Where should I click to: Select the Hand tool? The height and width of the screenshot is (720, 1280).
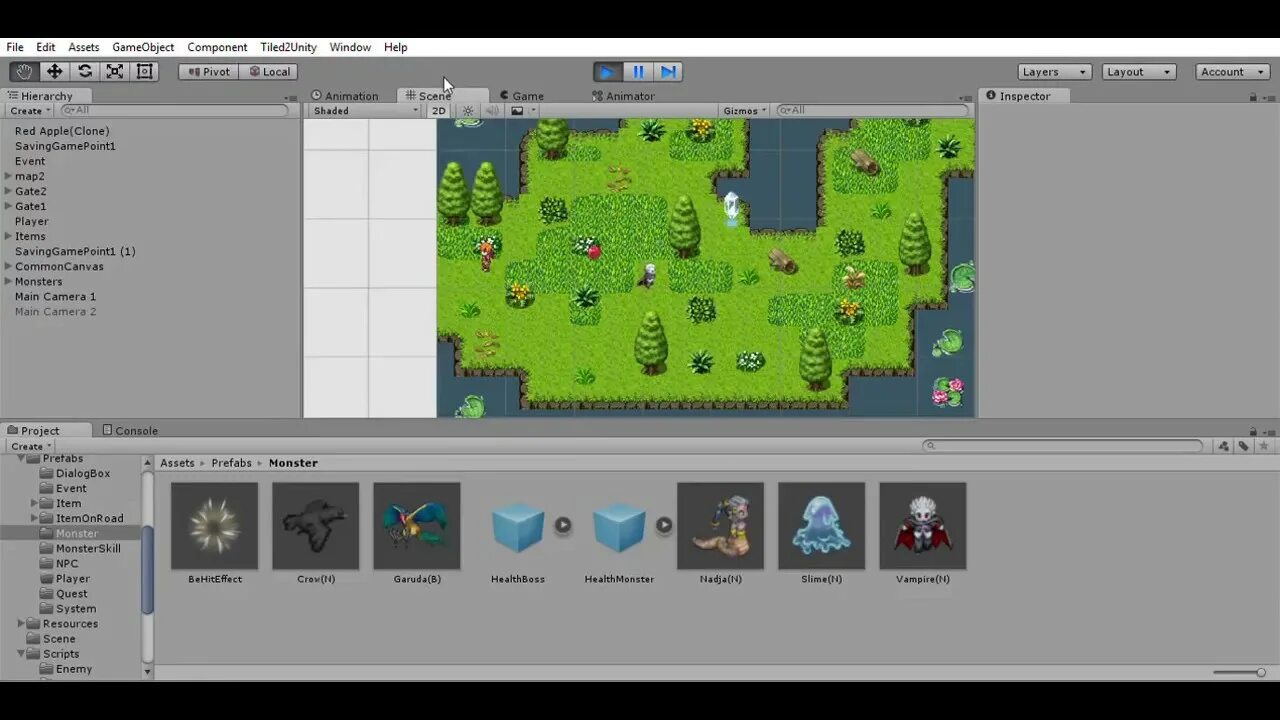click(x=24, y=71)
